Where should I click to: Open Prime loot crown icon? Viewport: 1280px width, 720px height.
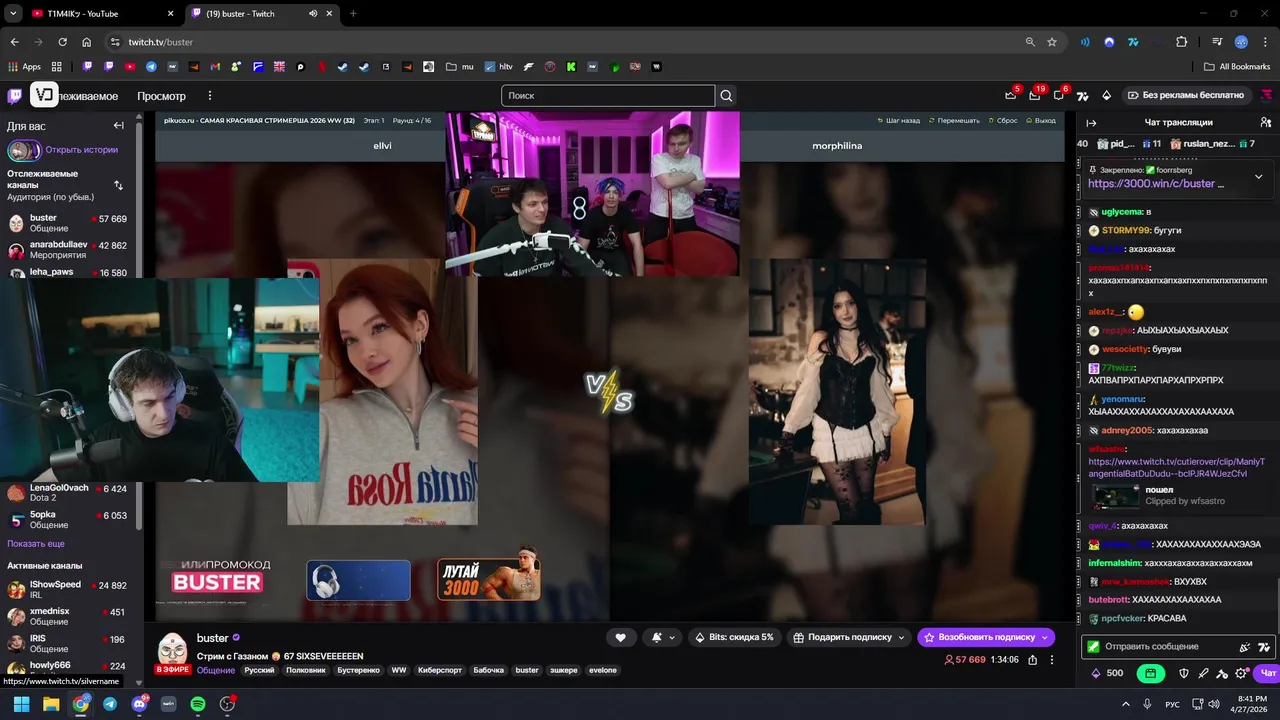coord(1010,95)
